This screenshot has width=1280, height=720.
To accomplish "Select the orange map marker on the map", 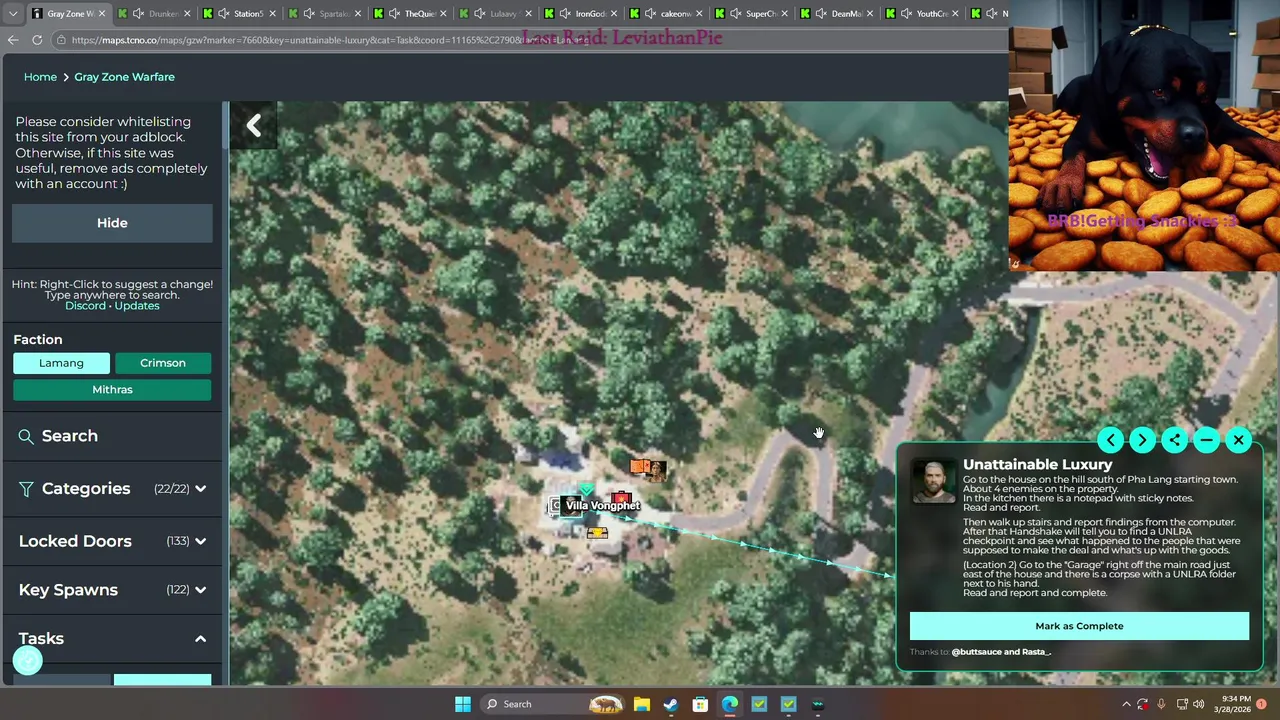I will pyautogui.click(x=640, y=466).
